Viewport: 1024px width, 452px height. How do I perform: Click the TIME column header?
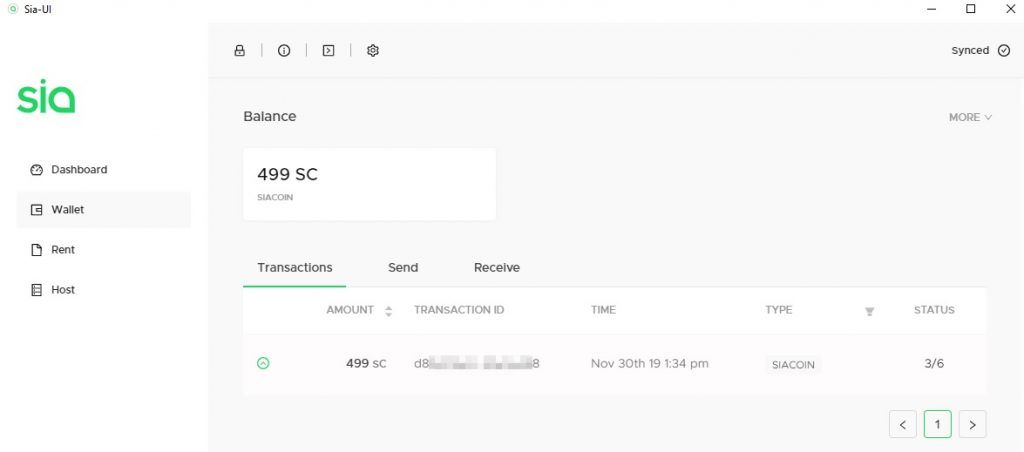pos(603,310)
